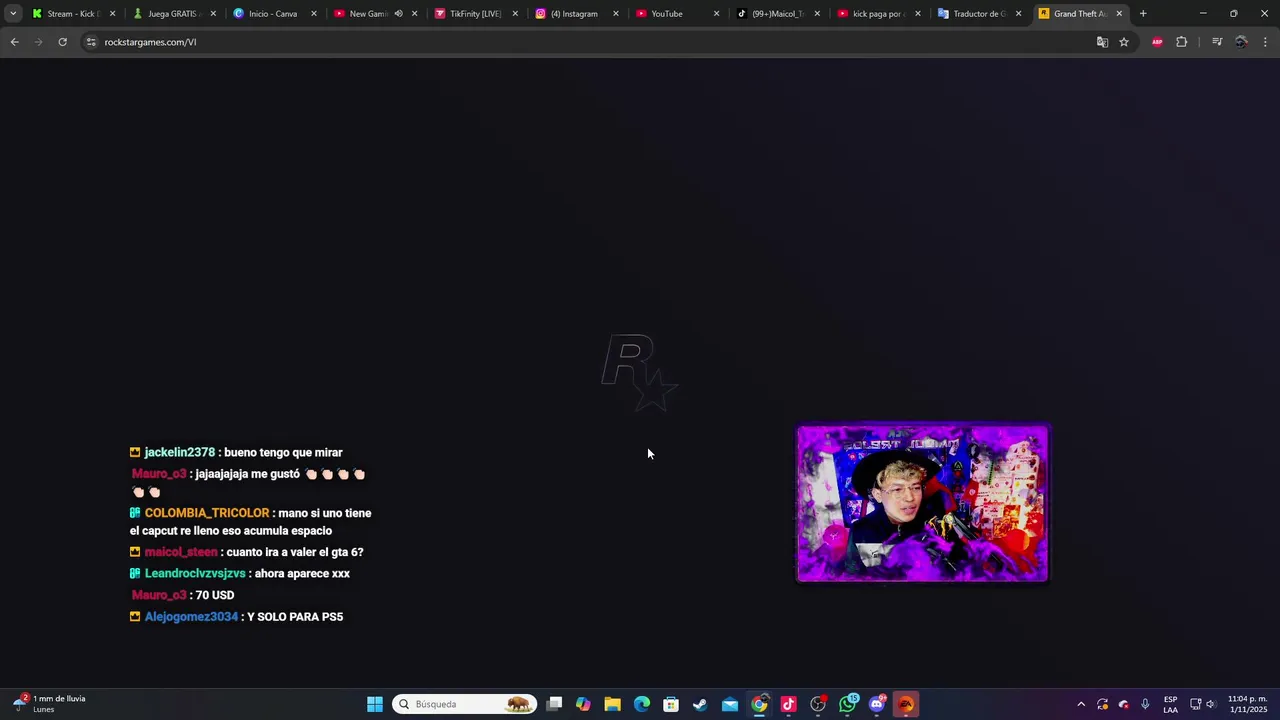Open Google Chrome taskbar icon

pos(759,704)
